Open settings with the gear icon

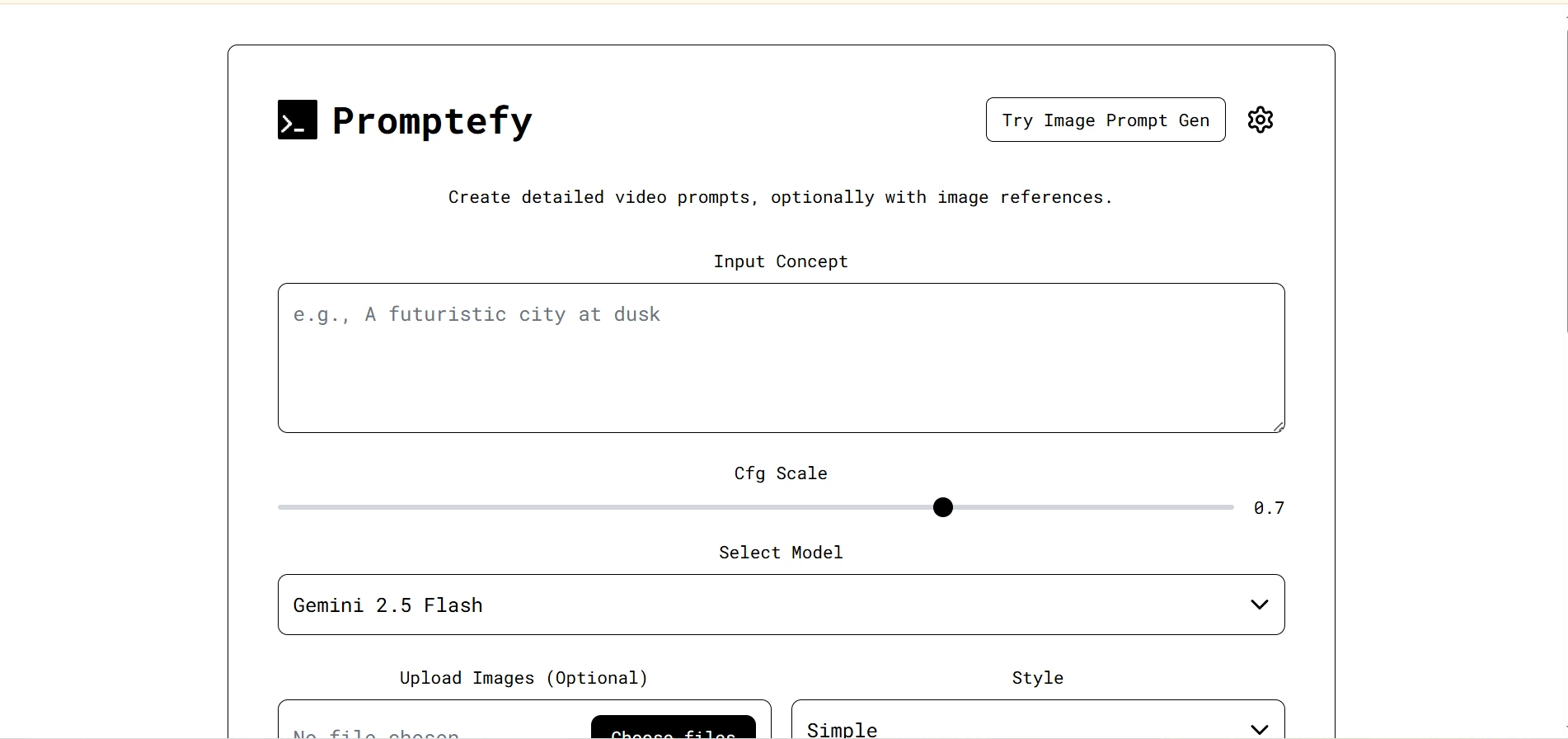pos(1260,120)
